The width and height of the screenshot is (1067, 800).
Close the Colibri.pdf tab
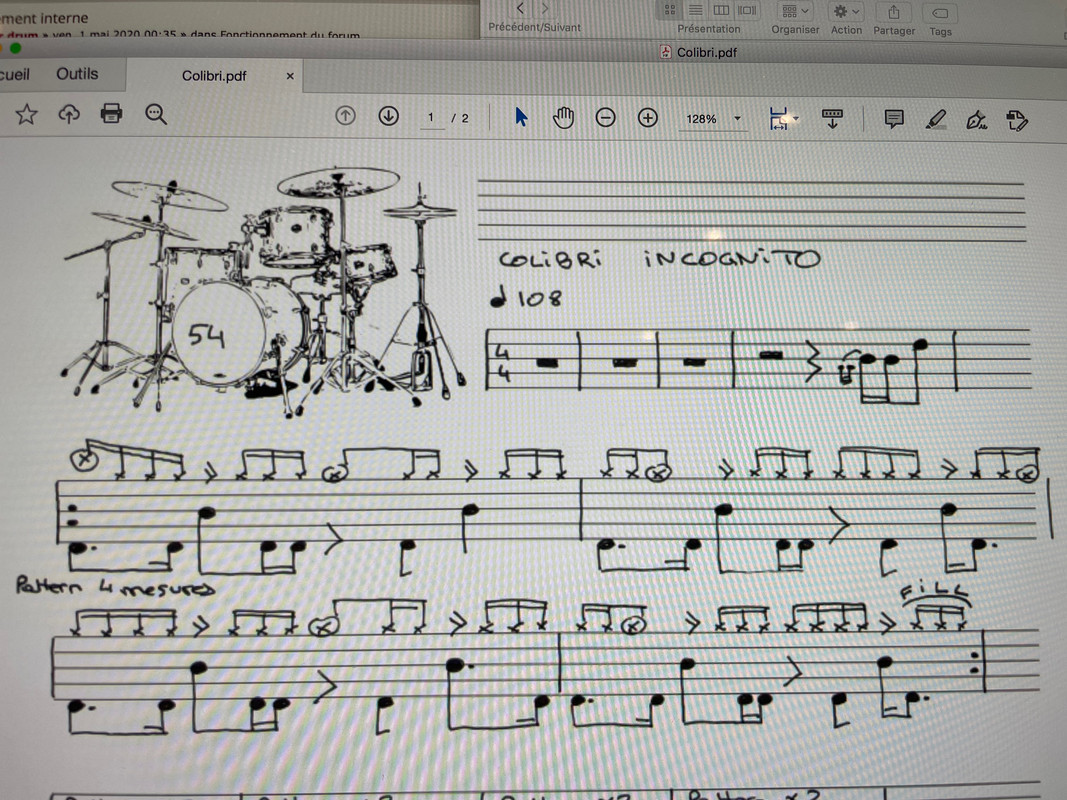click(x=290, y=76)
